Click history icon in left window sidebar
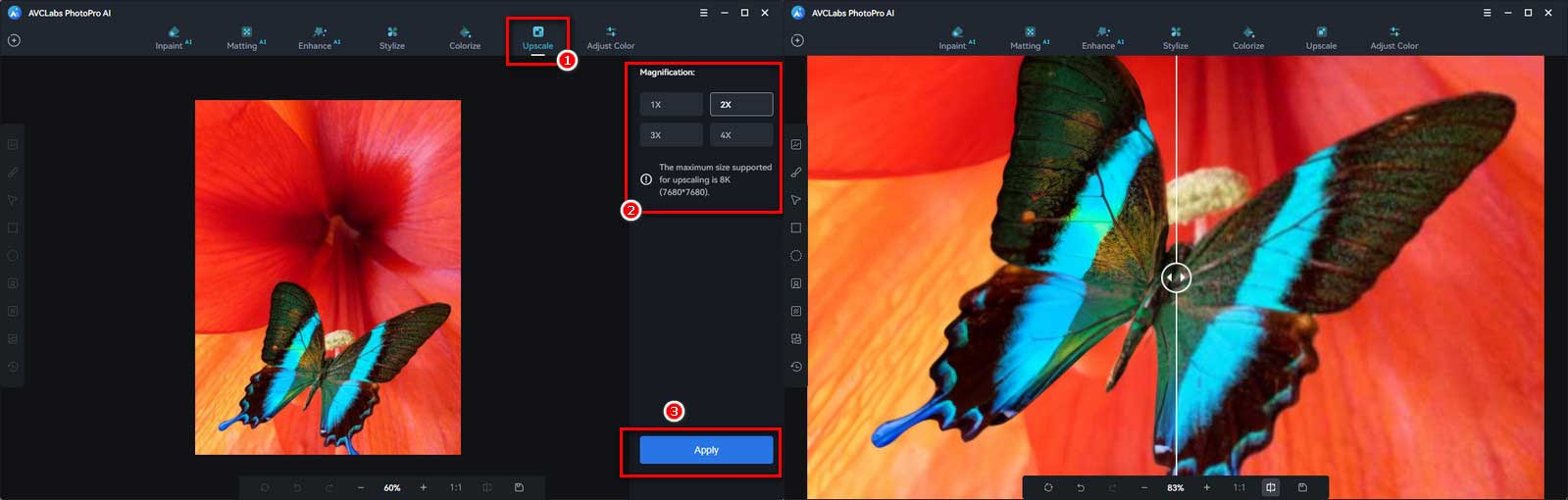Screen dimensions: 1568x500 click(x=13, y=367)
